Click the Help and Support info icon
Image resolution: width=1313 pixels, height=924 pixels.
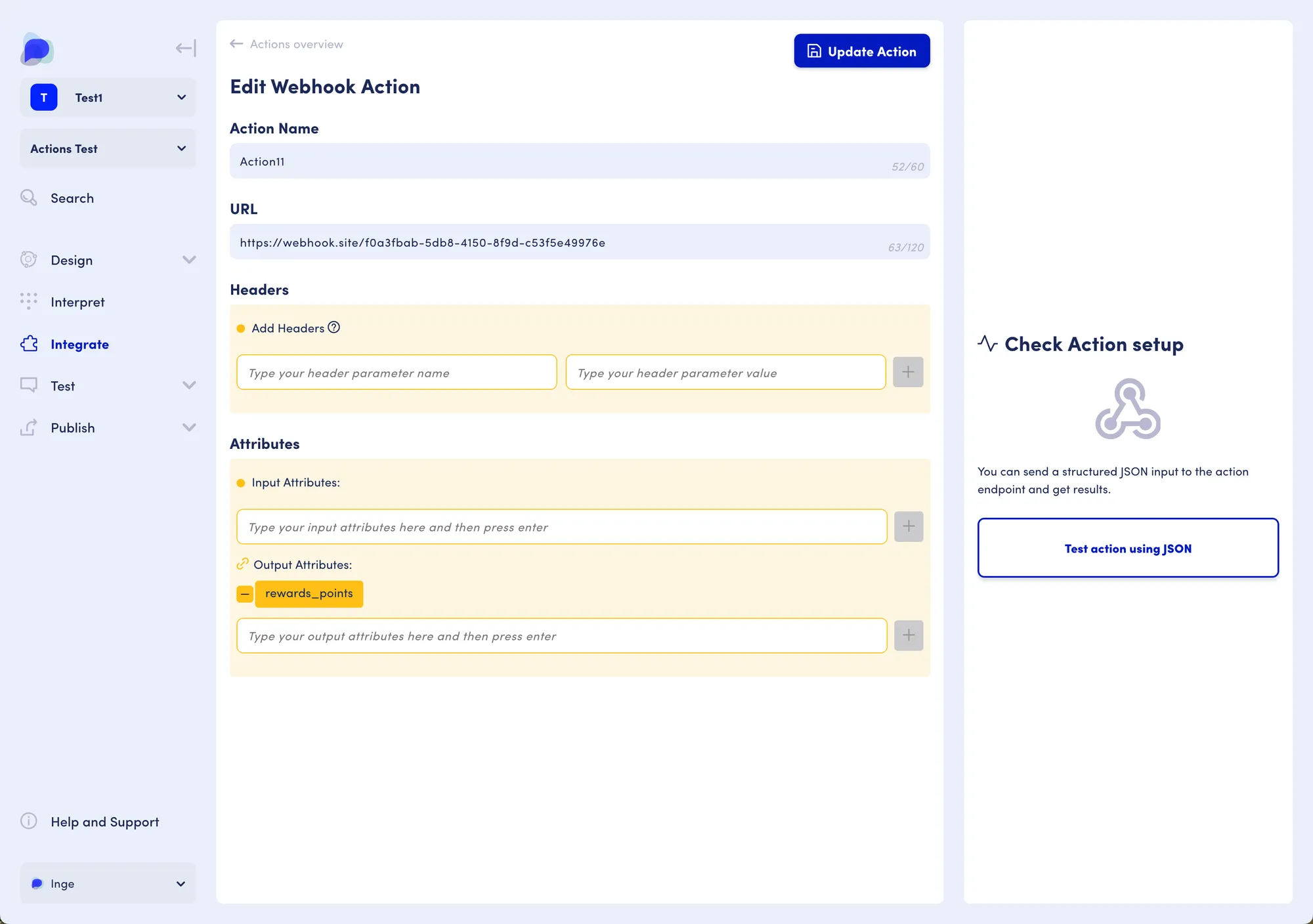point(28,821)
